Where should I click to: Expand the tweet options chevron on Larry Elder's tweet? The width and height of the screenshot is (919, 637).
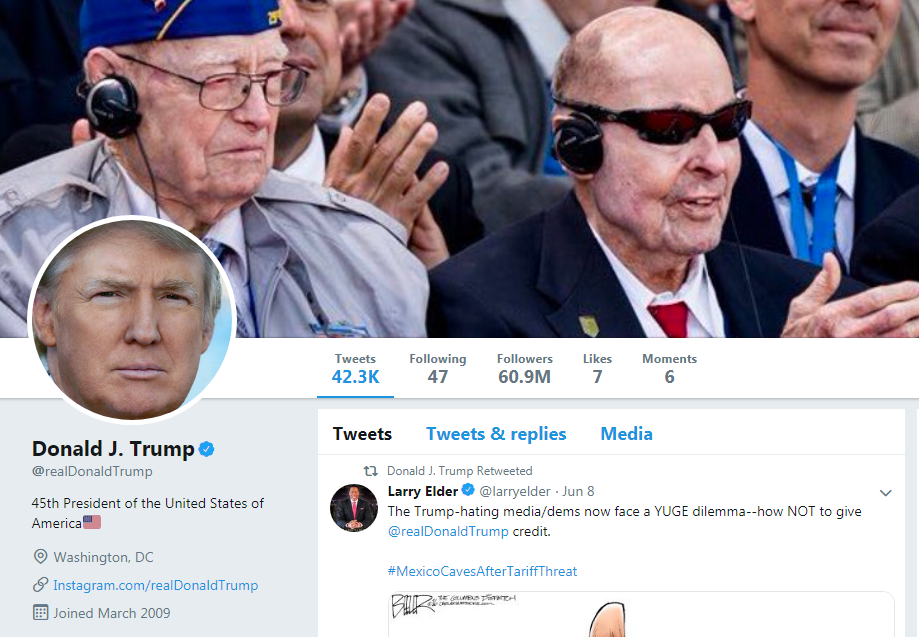click(x=885, y=493)
